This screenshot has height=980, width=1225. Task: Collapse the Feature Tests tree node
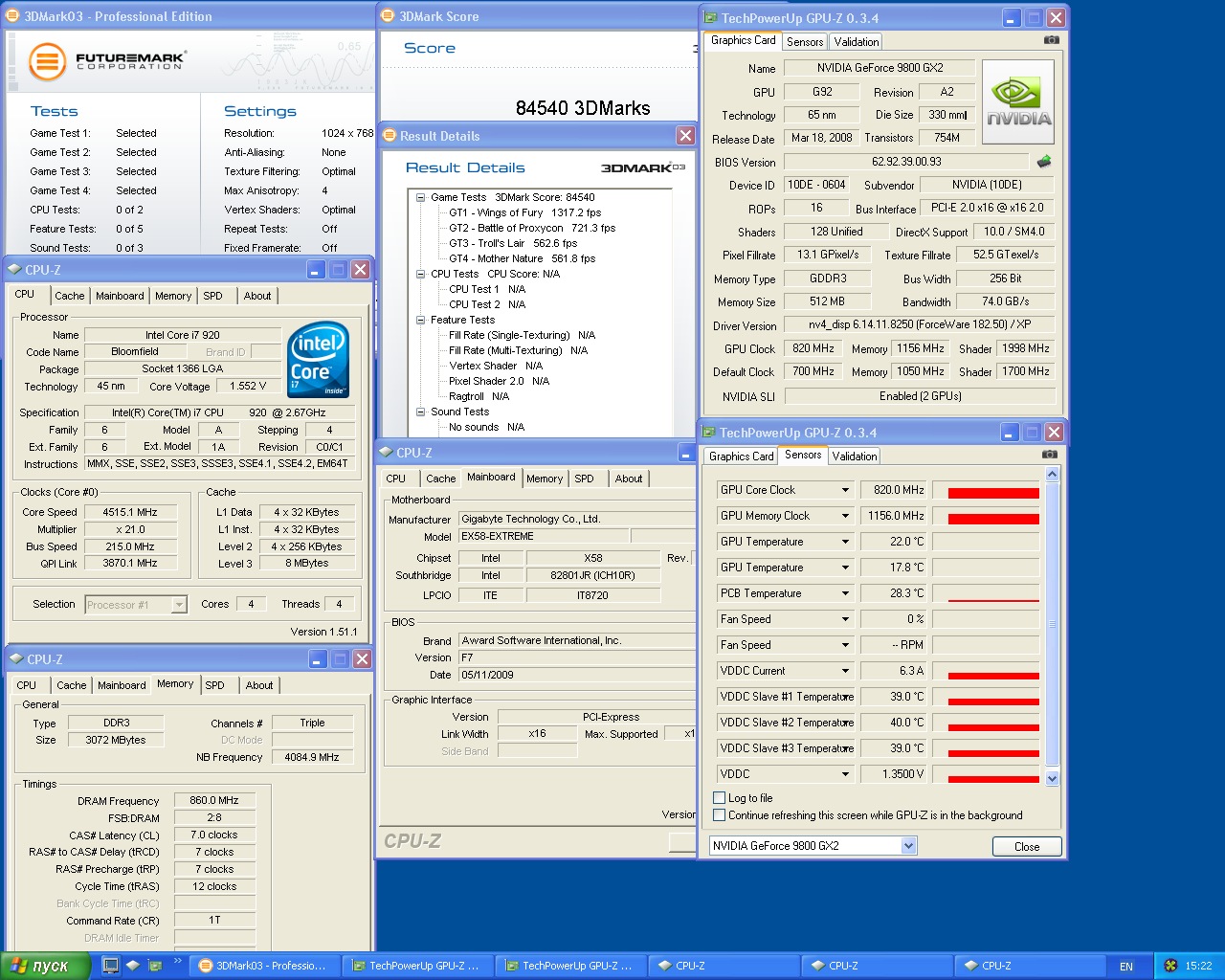(420, 320)
